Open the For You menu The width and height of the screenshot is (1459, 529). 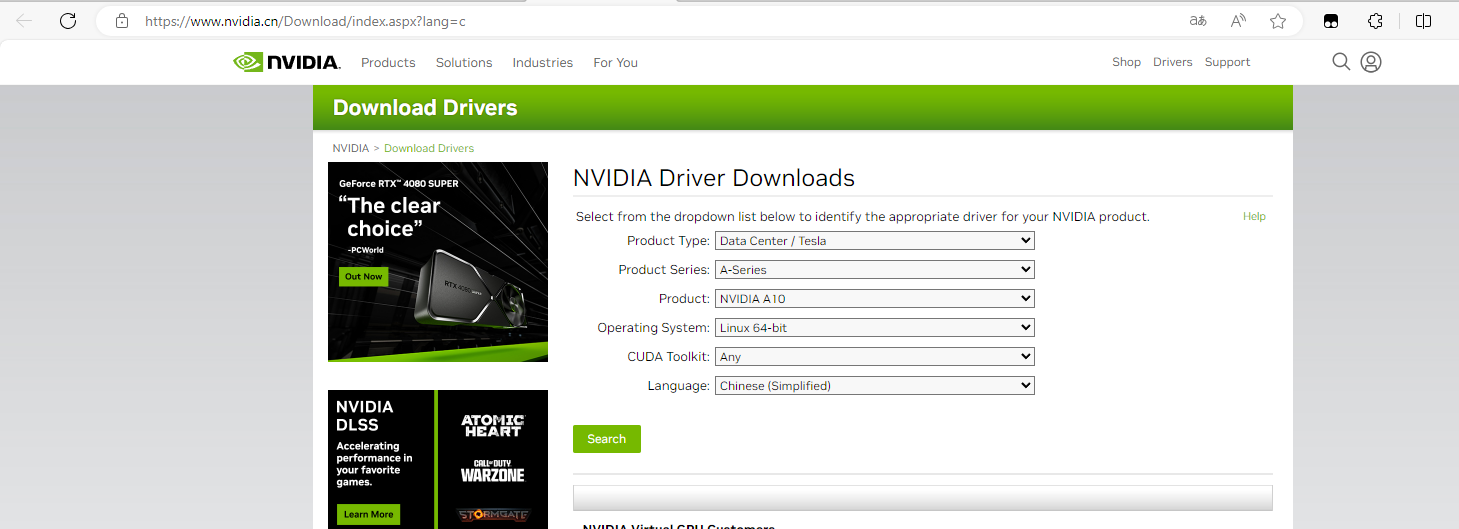click(x=615, y=62)
